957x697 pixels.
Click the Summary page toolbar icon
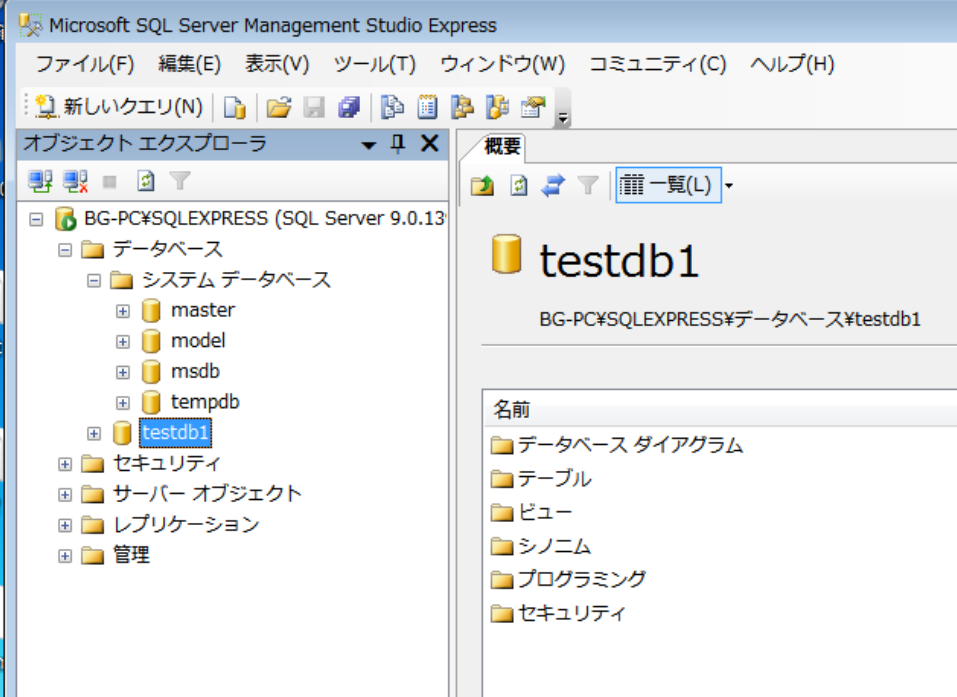coord(427,107)
